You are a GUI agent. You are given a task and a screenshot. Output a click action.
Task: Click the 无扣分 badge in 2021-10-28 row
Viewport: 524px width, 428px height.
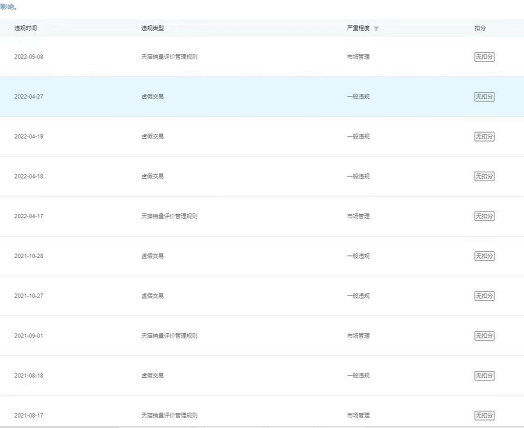(484, 256)
